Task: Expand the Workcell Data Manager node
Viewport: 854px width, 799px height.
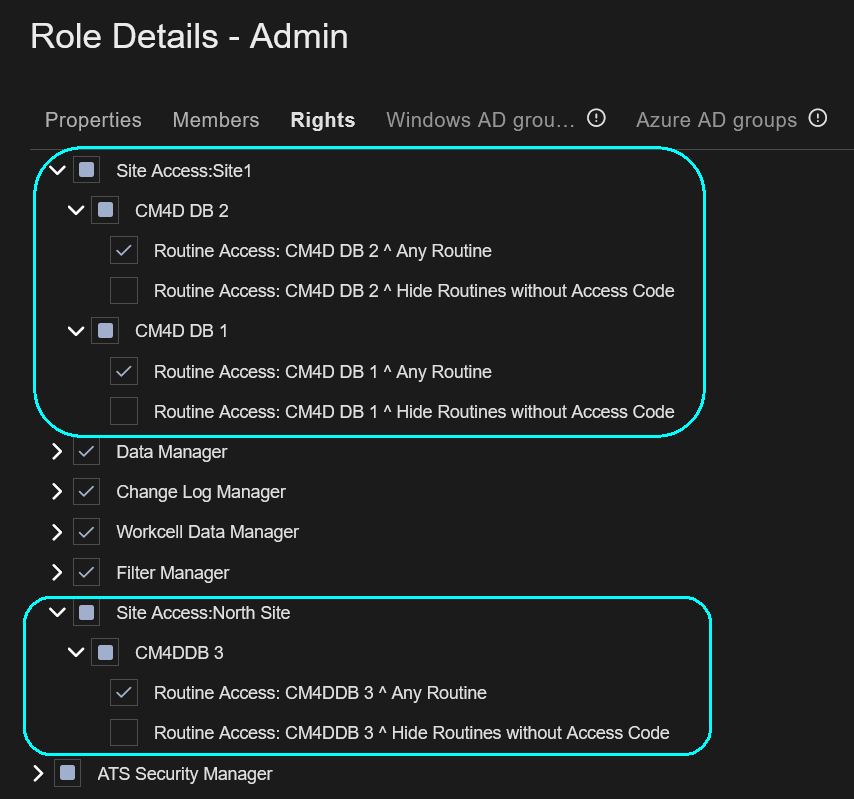Action: coord(57,532)
